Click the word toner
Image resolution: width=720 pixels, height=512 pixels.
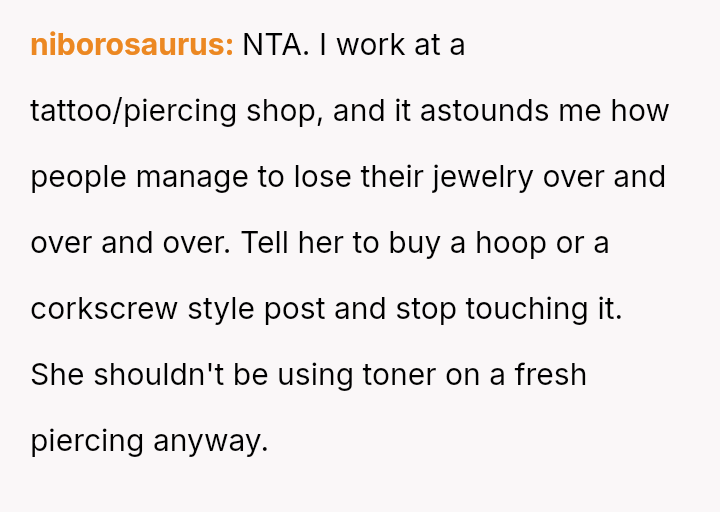click(405, 375)
